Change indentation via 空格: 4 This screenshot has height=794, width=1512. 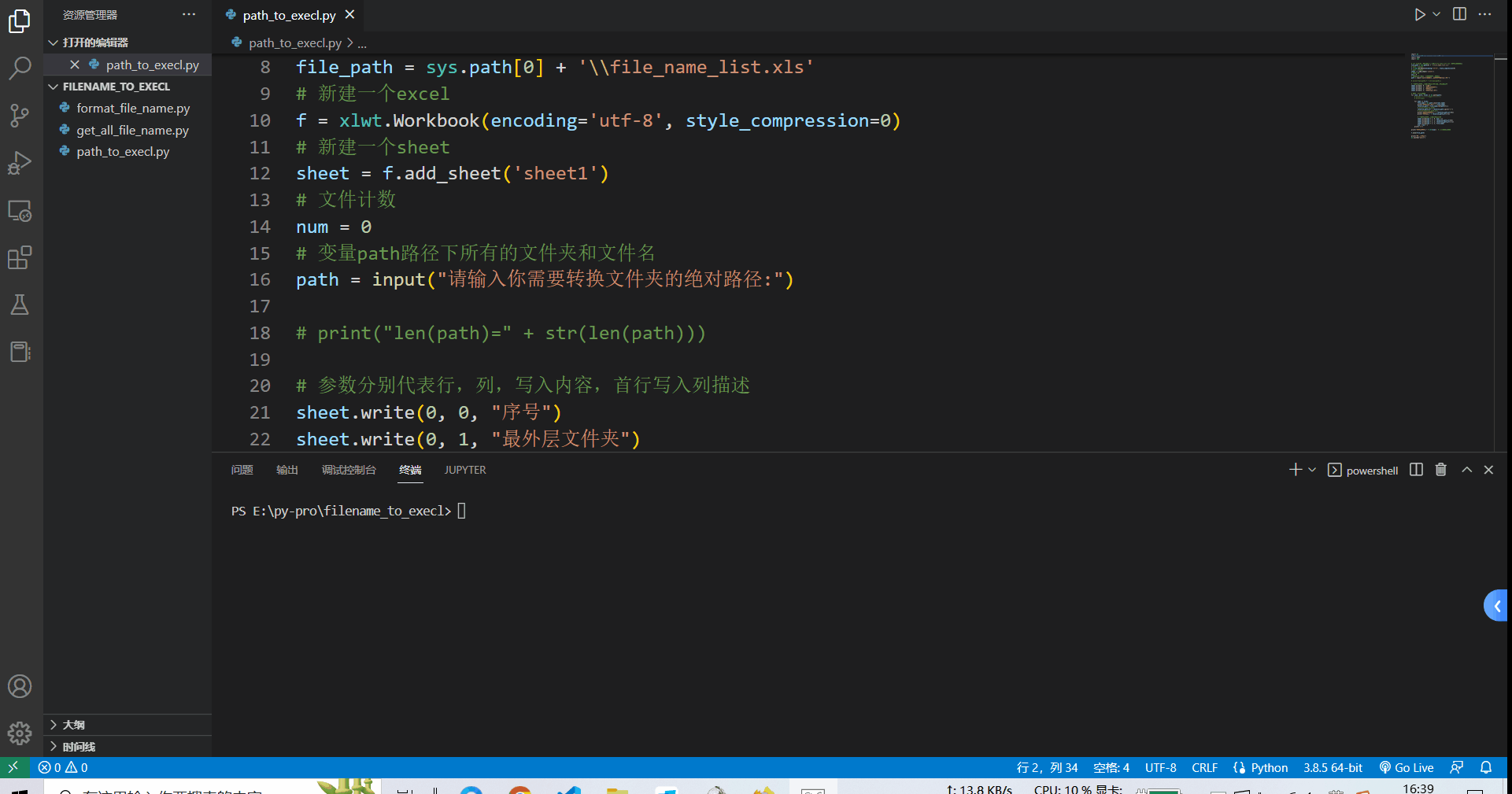click(1111, 767)
